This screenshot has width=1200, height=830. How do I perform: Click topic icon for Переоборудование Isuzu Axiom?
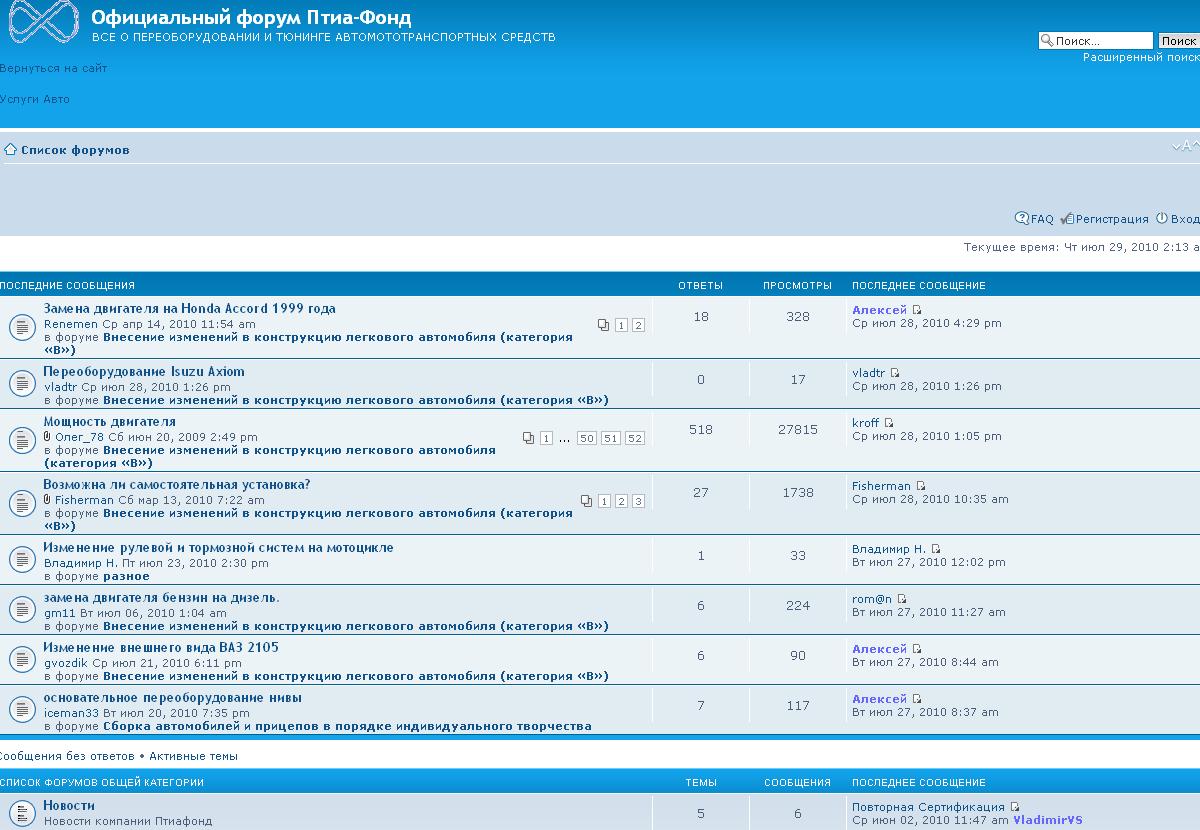pos(22,382)
